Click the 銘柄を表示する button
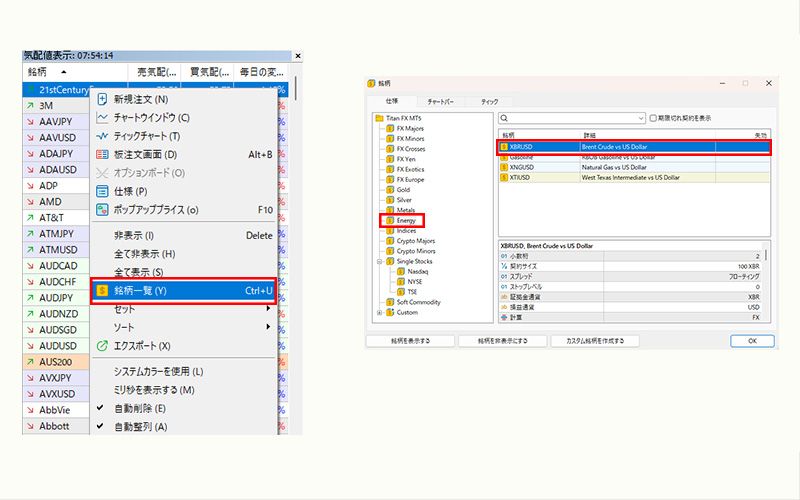Image resolution: width=800 pixels, height=500 pixels. 410,340
